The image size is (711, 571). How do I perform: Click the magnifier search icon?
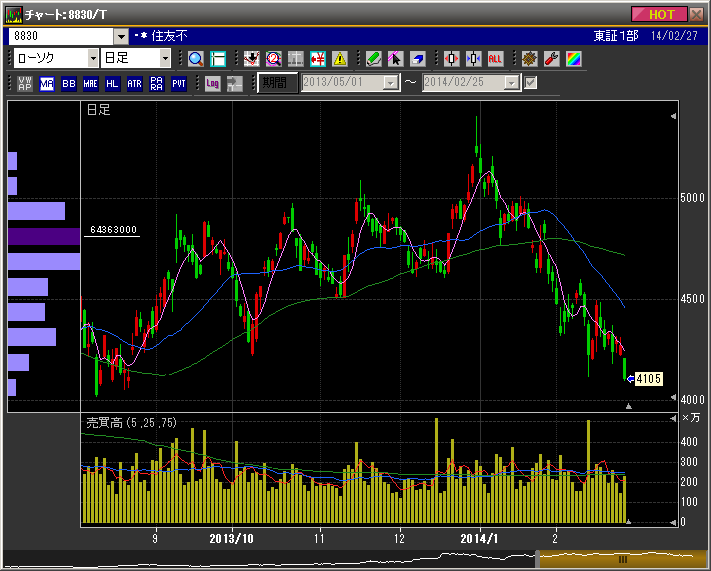(195, 59)
